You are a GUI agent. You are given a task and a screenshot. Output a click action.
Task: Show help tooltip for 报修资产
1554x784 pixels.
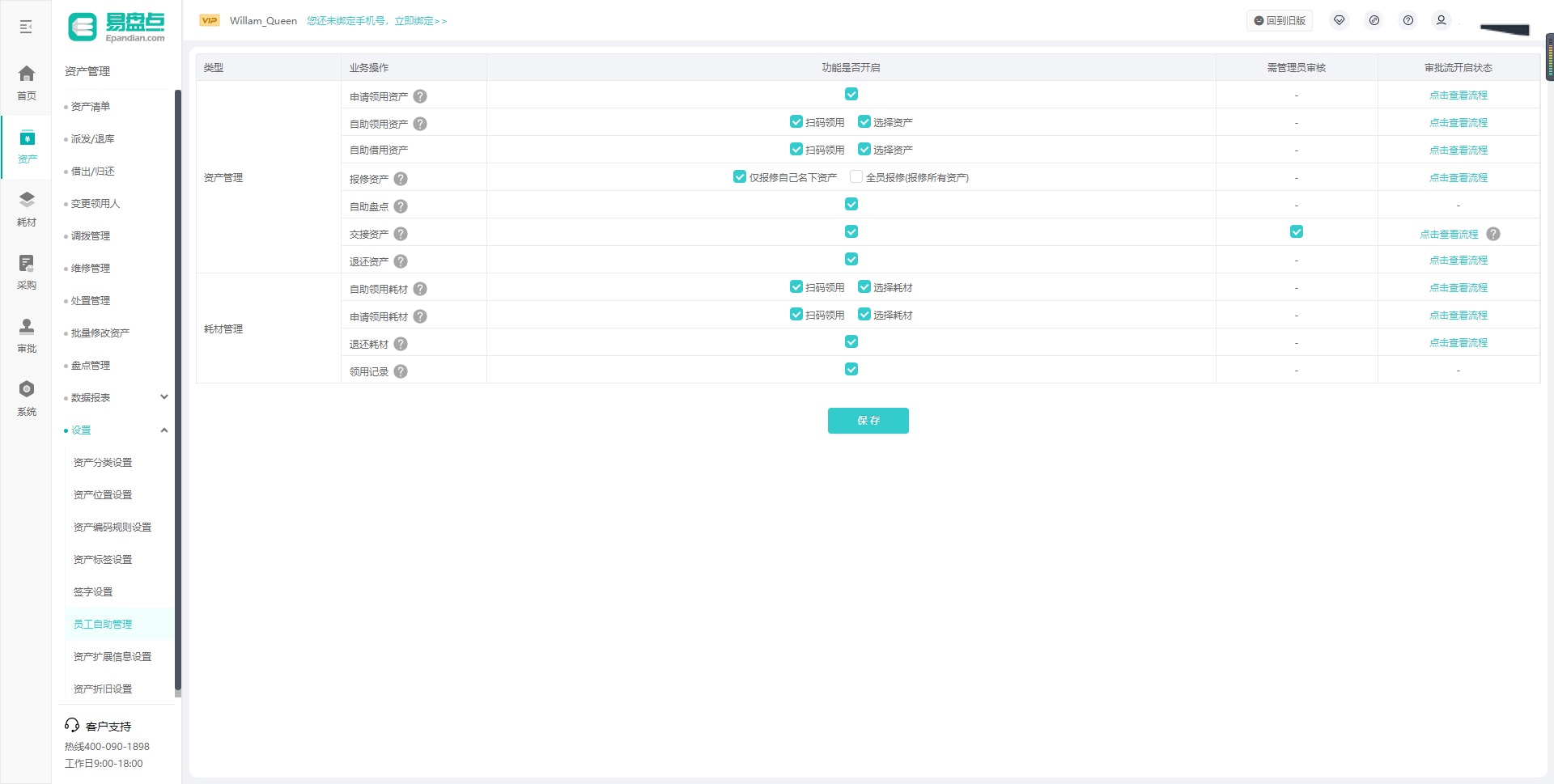click(x=401, y=179)
